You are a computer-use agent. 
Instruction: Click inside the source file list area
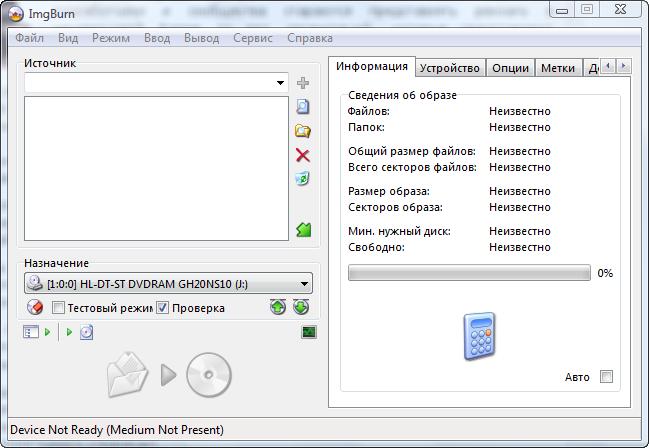(x=156, y=168)
